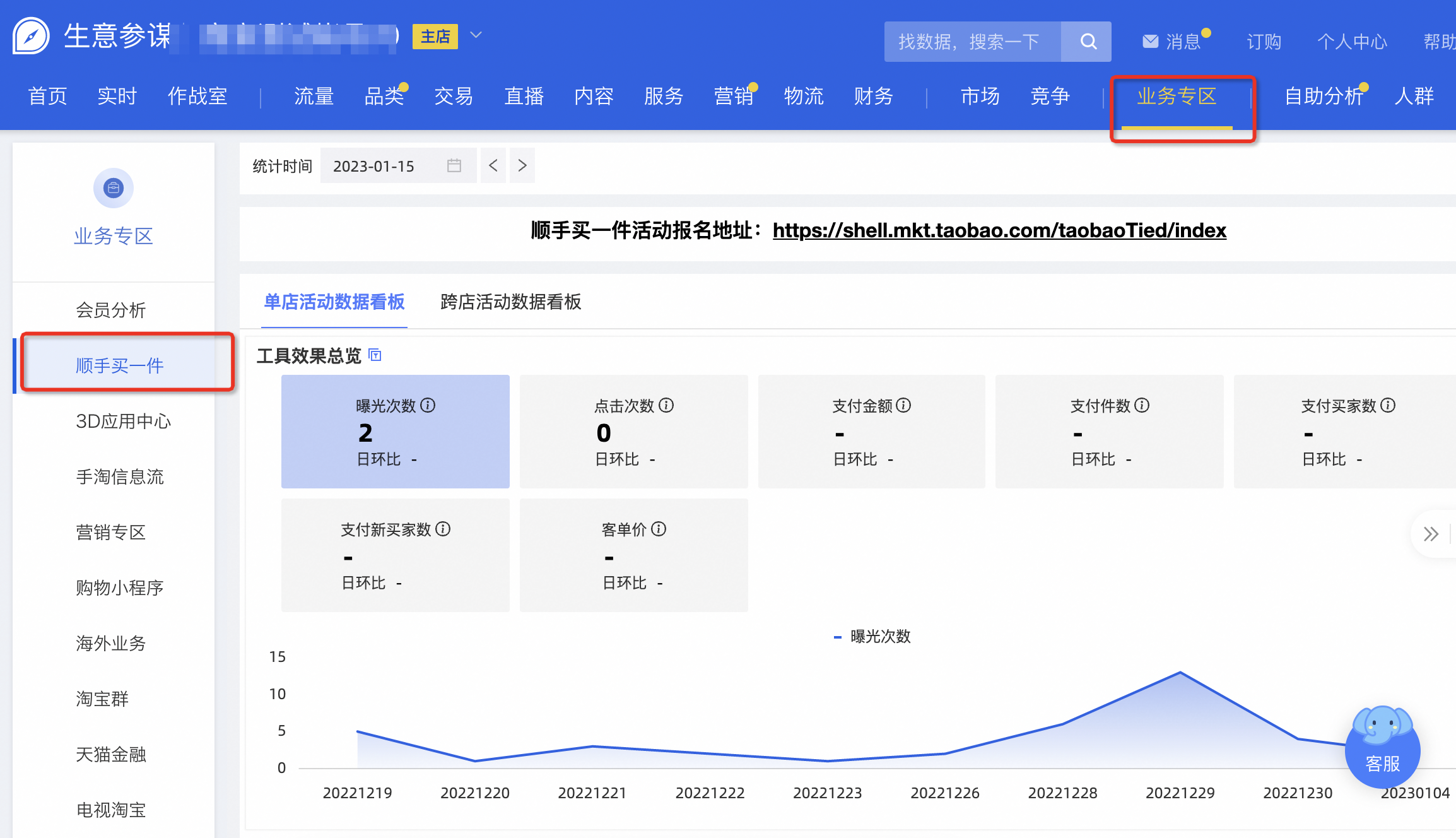Click the info icon beside 支付买家数
The image size is (1456, 838).
click(x=1388, y=405)
